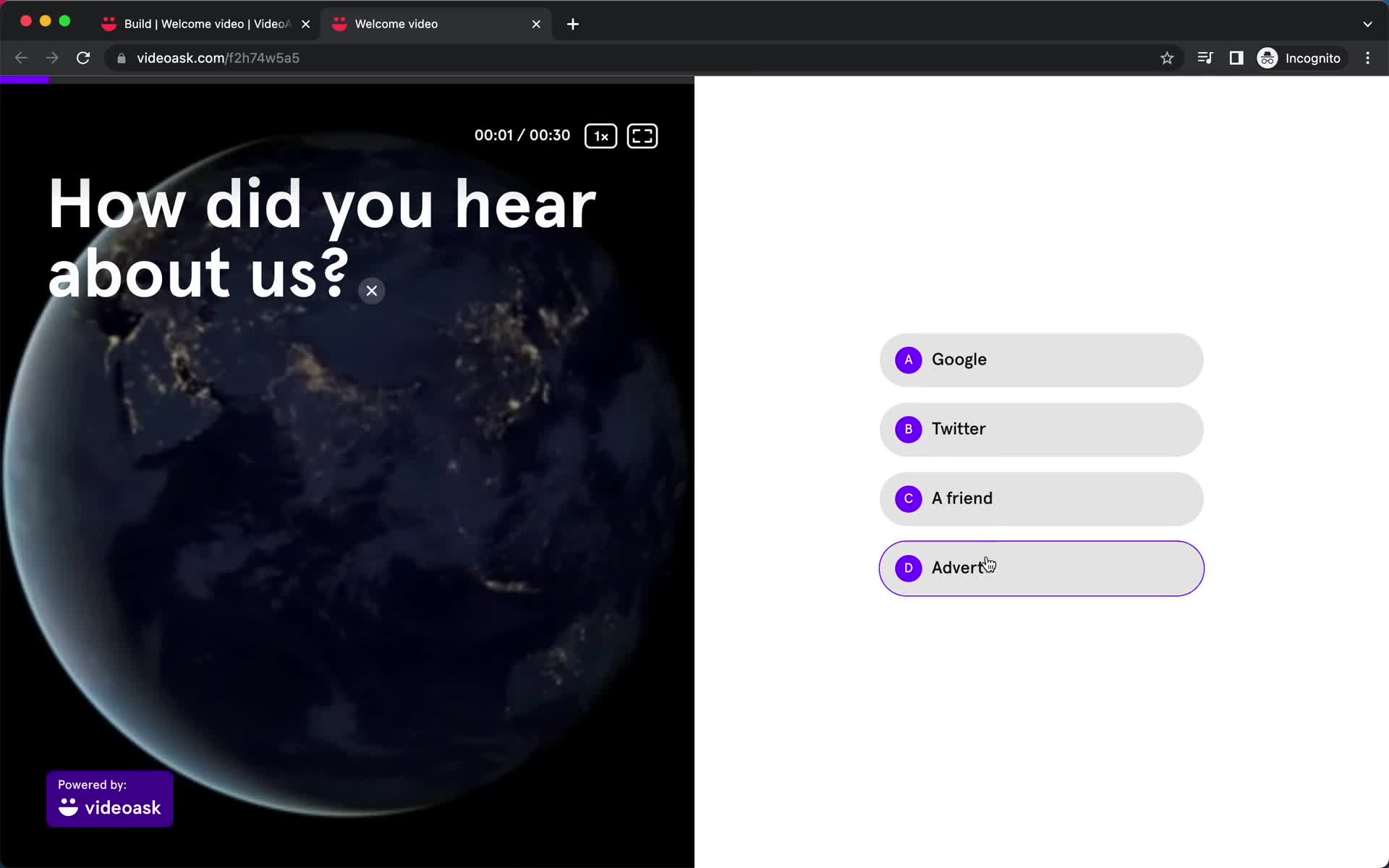Screen dimensions: 1389x868
Task: Select answer option C A friend
Action: [x=1042, y=498]
